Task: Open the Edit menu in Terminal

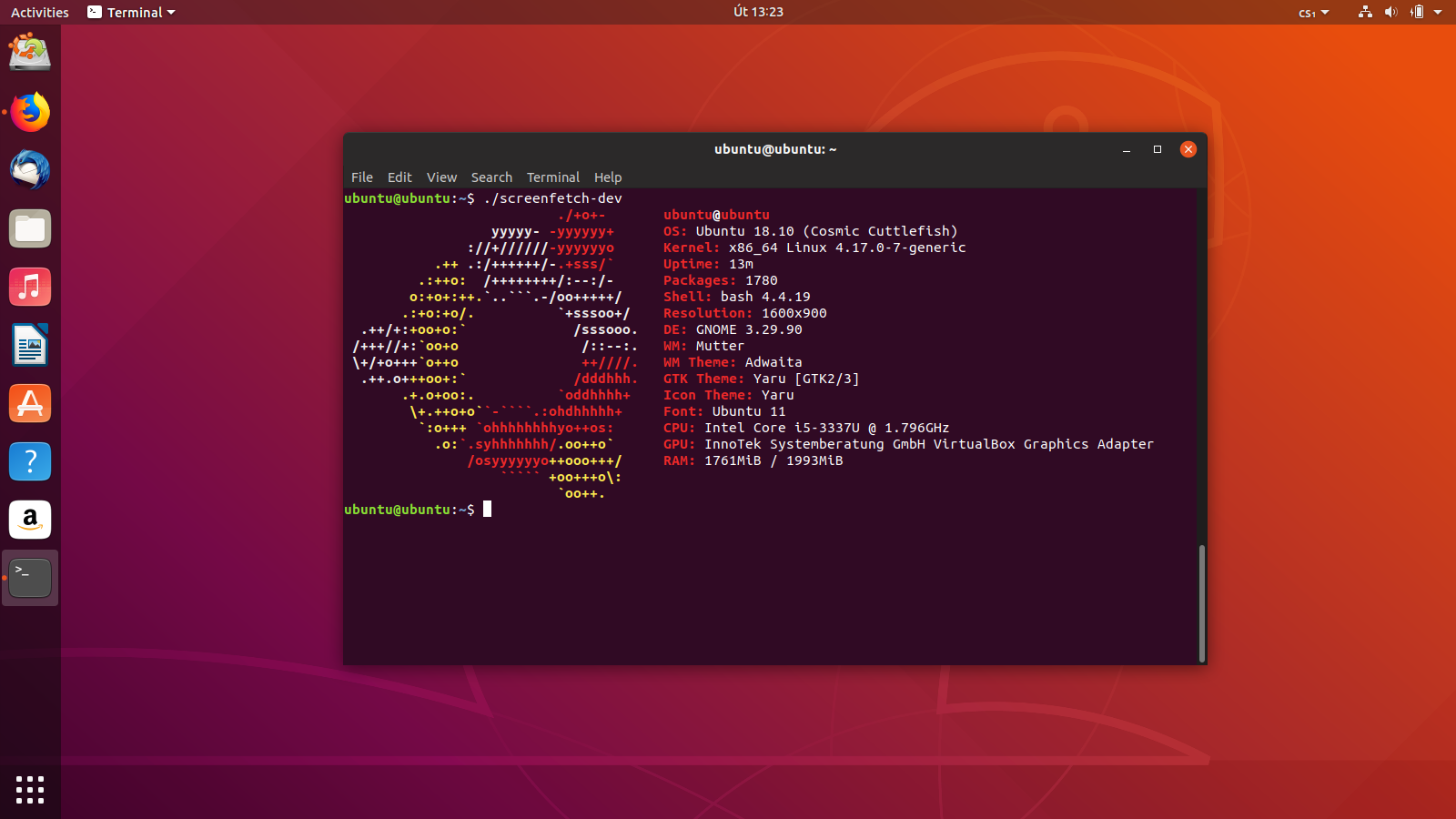Action: (x=399, y=177)
